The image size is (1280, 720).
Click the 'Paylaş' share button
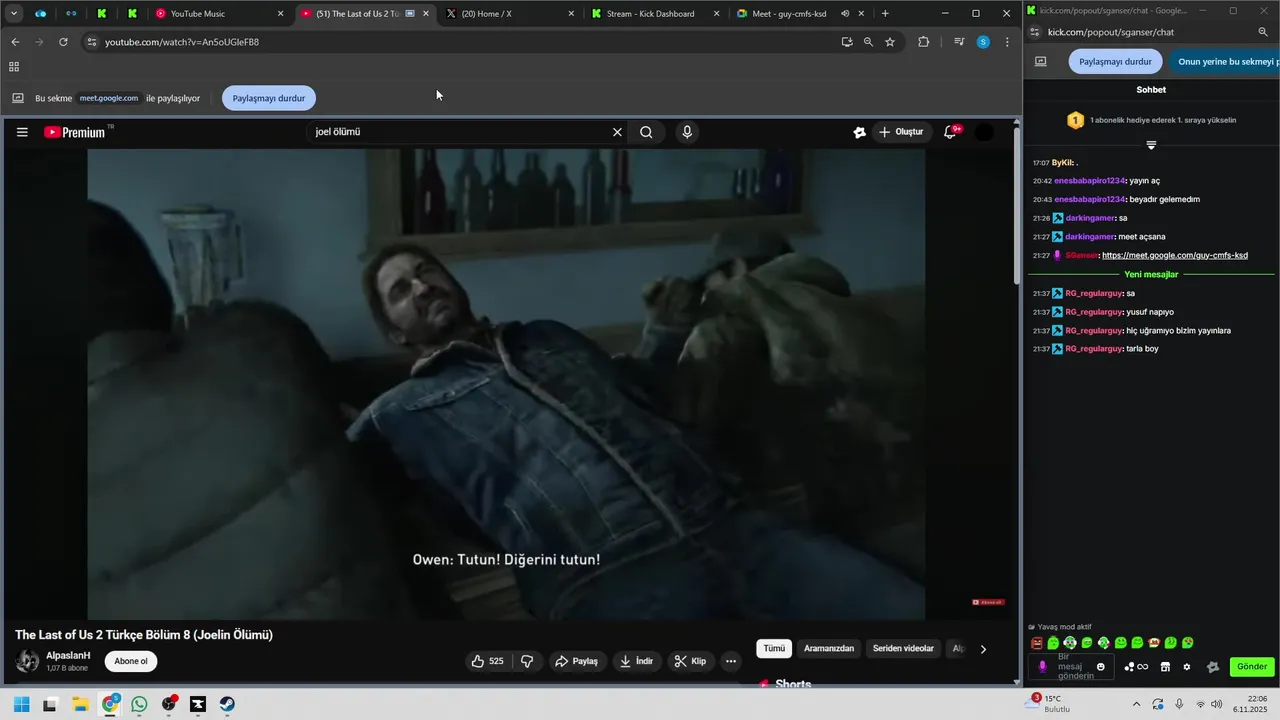point(577,661)
